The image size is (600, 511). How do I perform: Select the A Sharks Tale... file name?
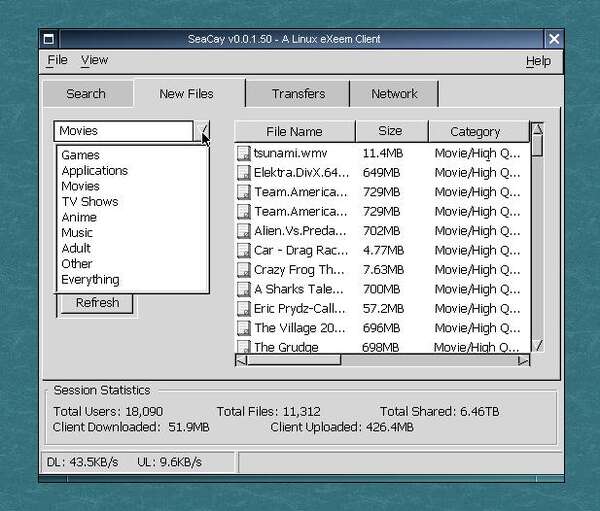click(x=299, y=289)
